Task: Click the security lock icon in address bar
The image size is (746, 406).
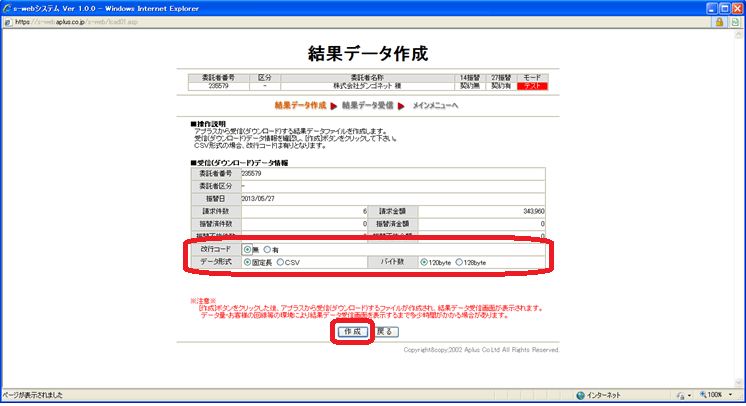Action: [719, 21]
